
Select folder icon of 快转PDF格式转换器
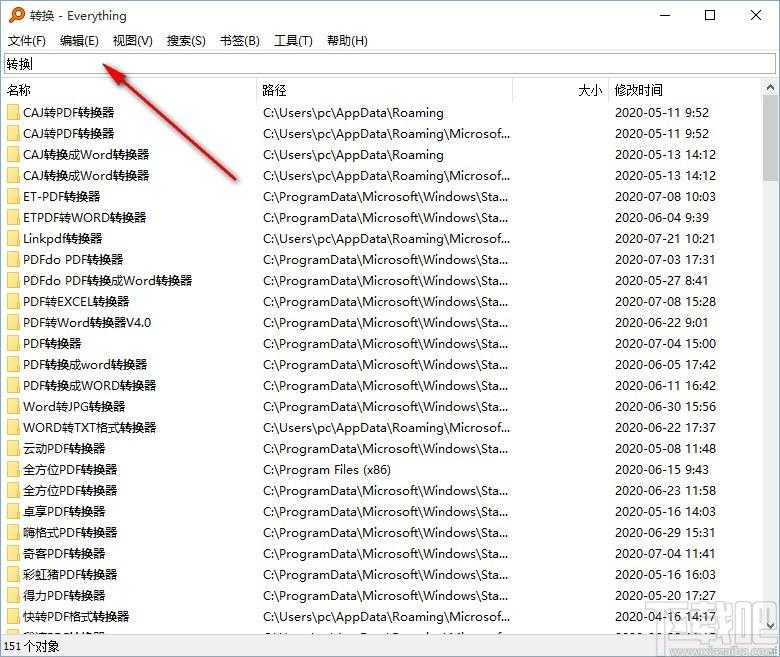coord(13,617)
